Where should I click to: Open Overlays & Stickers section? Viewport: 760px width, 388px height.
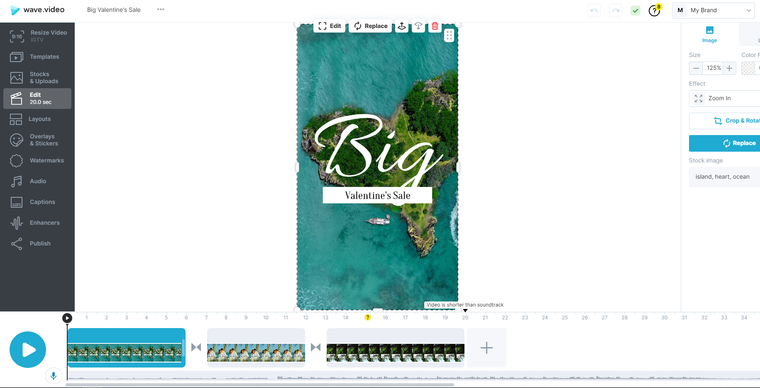pos(38,140)
